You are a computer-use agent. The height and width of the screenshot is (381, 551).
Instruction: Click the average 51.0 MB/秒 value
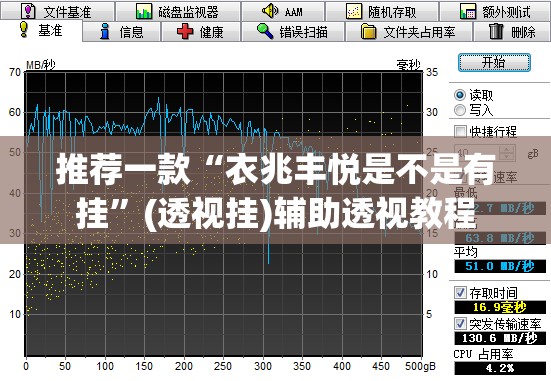pos(500,266)
